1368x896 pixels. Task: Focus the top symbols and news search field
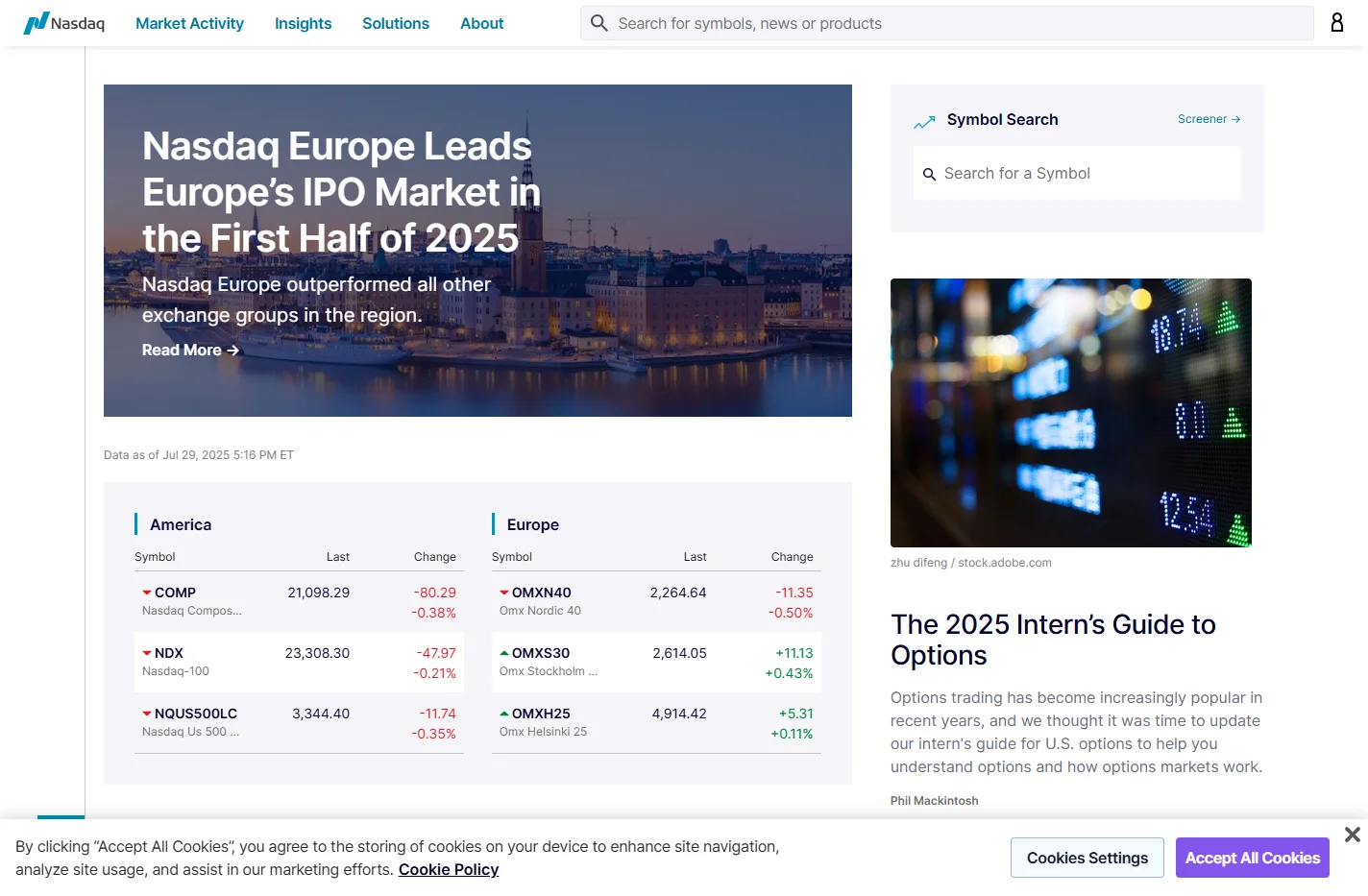point(946,23)
